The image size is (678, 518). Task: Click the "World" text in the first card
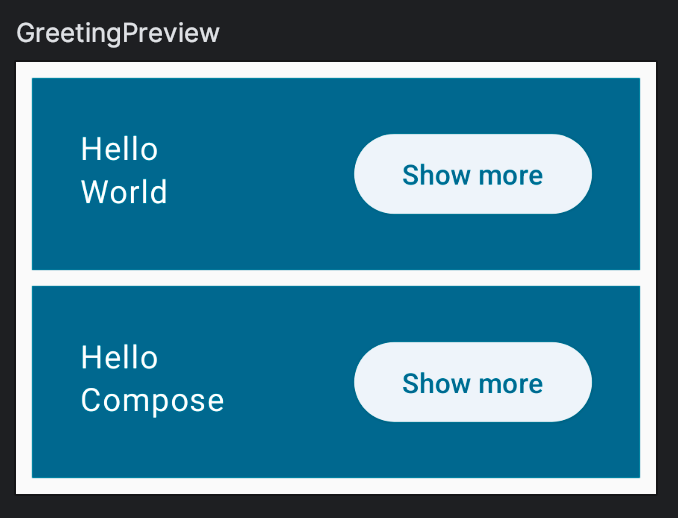(x=124, y=192)
